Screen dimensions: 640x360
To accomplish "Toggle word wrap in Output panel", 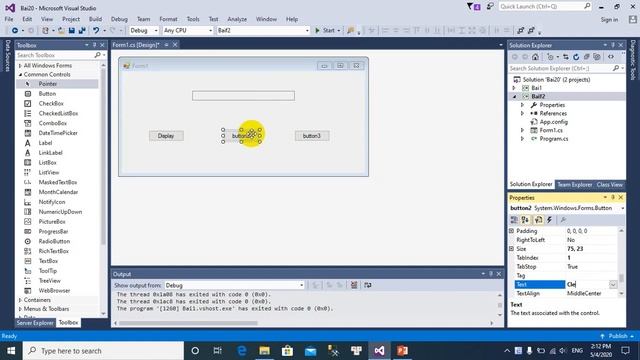I will coord(368,285).
